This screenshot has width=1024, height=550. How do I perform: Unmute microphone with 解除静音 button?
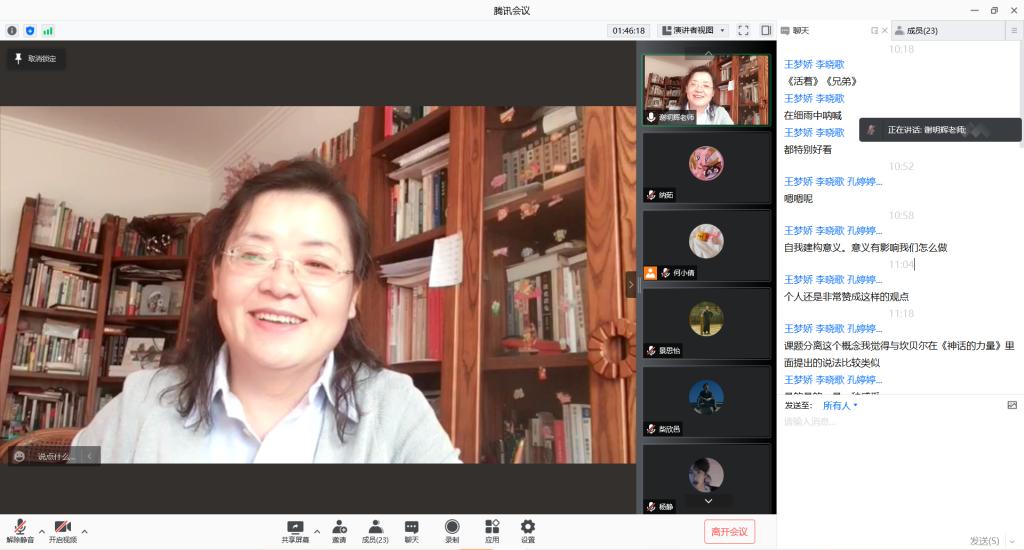pos(19,531)
